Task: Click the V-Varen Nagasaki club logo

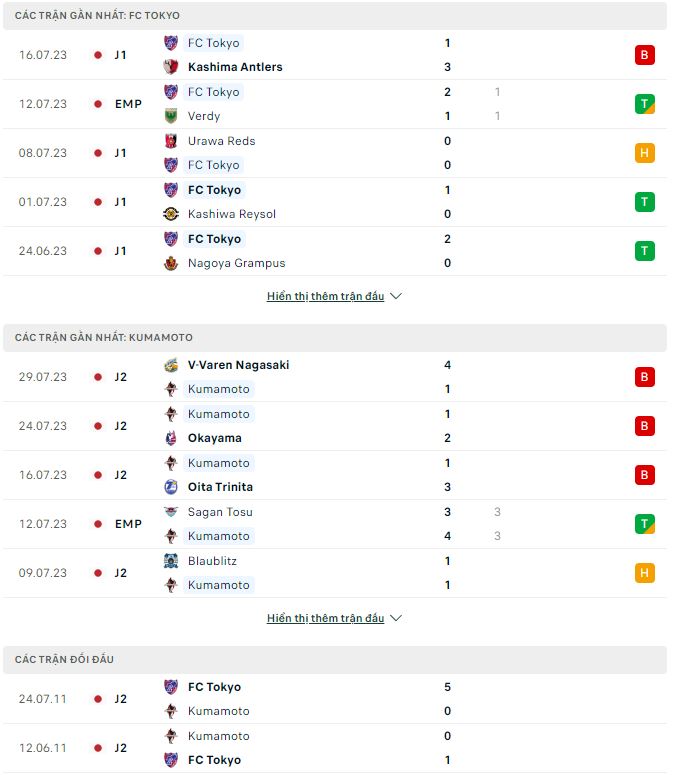Action: [x=171, y=365]
